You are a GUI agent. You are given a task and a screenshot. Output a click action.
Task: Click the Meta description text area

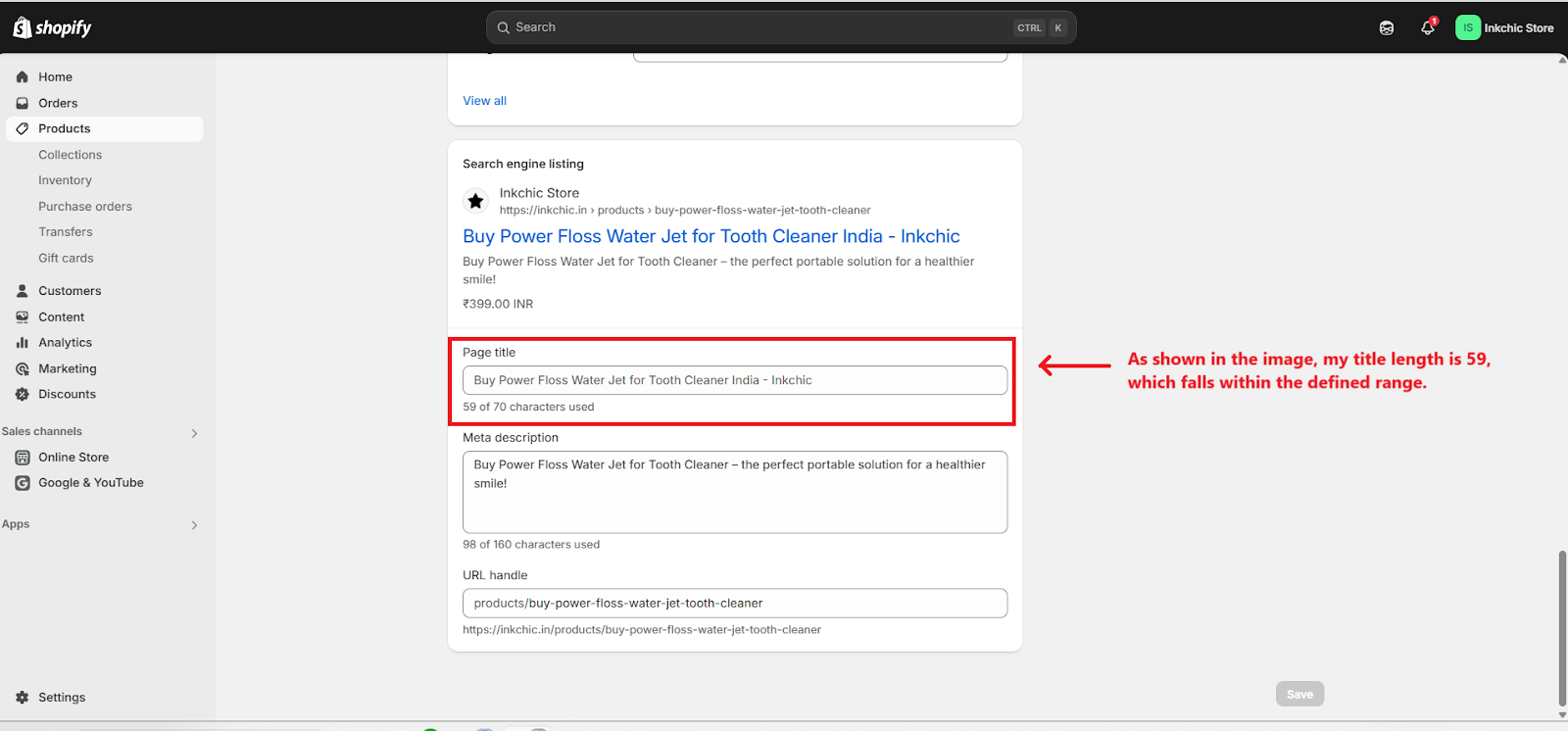(735, 492)
